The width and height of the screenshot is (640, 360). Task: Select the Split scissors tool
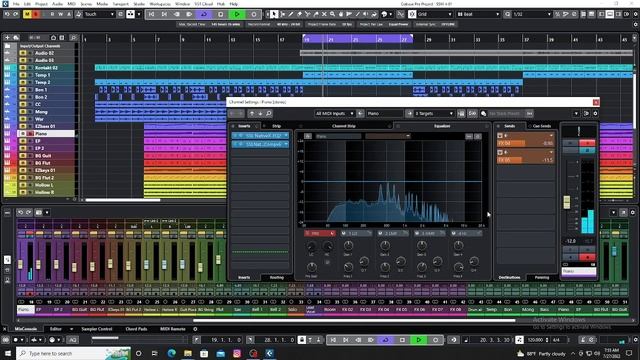click(308, 14)
